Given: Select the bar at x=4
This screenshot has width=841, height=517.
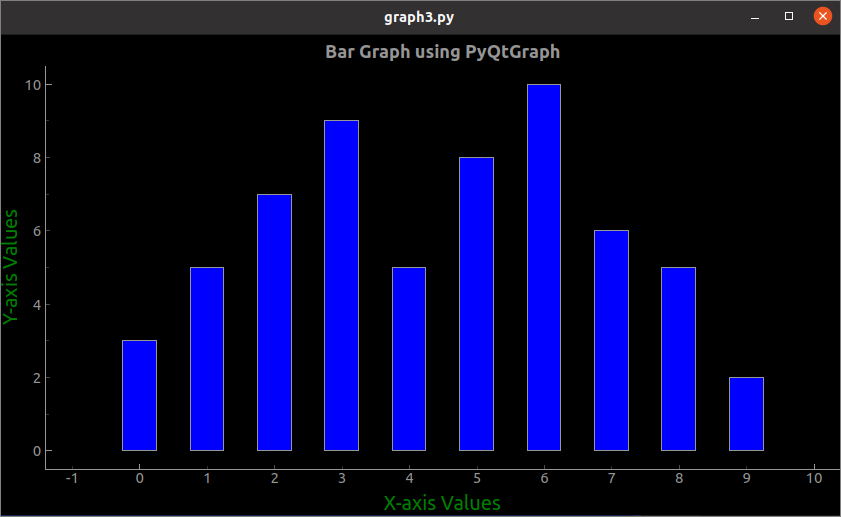Looking at the screenshot, I should [409, 359].
